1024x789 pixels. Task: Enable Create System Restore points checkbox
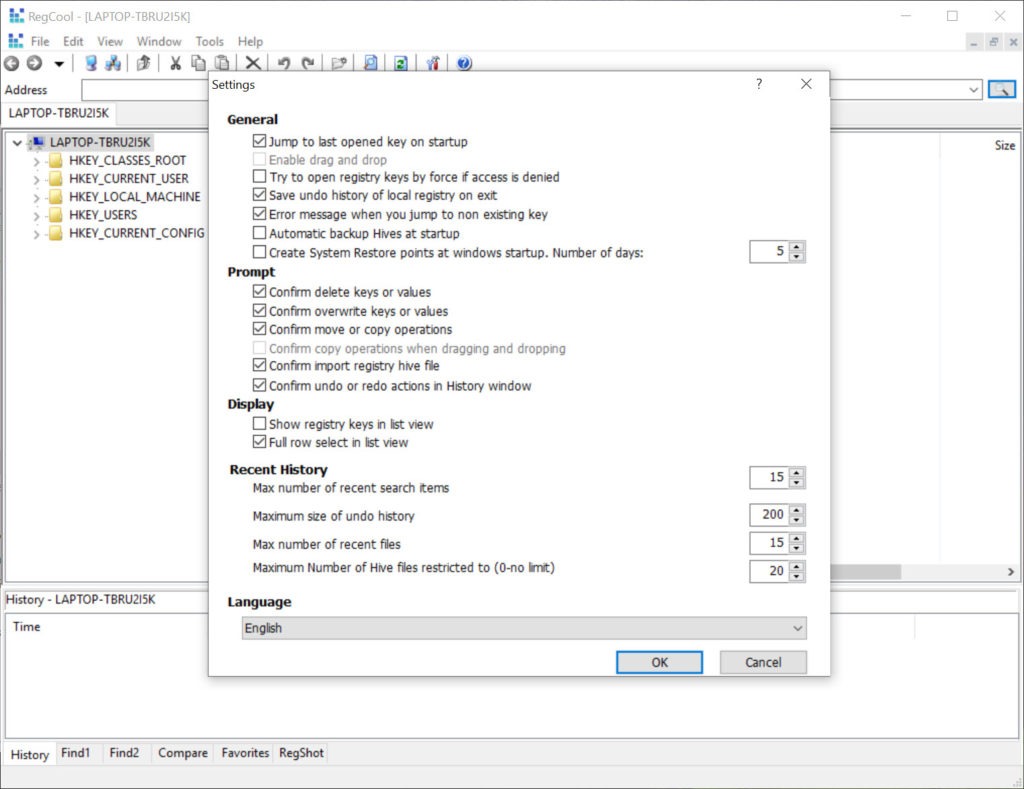click(x=259, y=252)
